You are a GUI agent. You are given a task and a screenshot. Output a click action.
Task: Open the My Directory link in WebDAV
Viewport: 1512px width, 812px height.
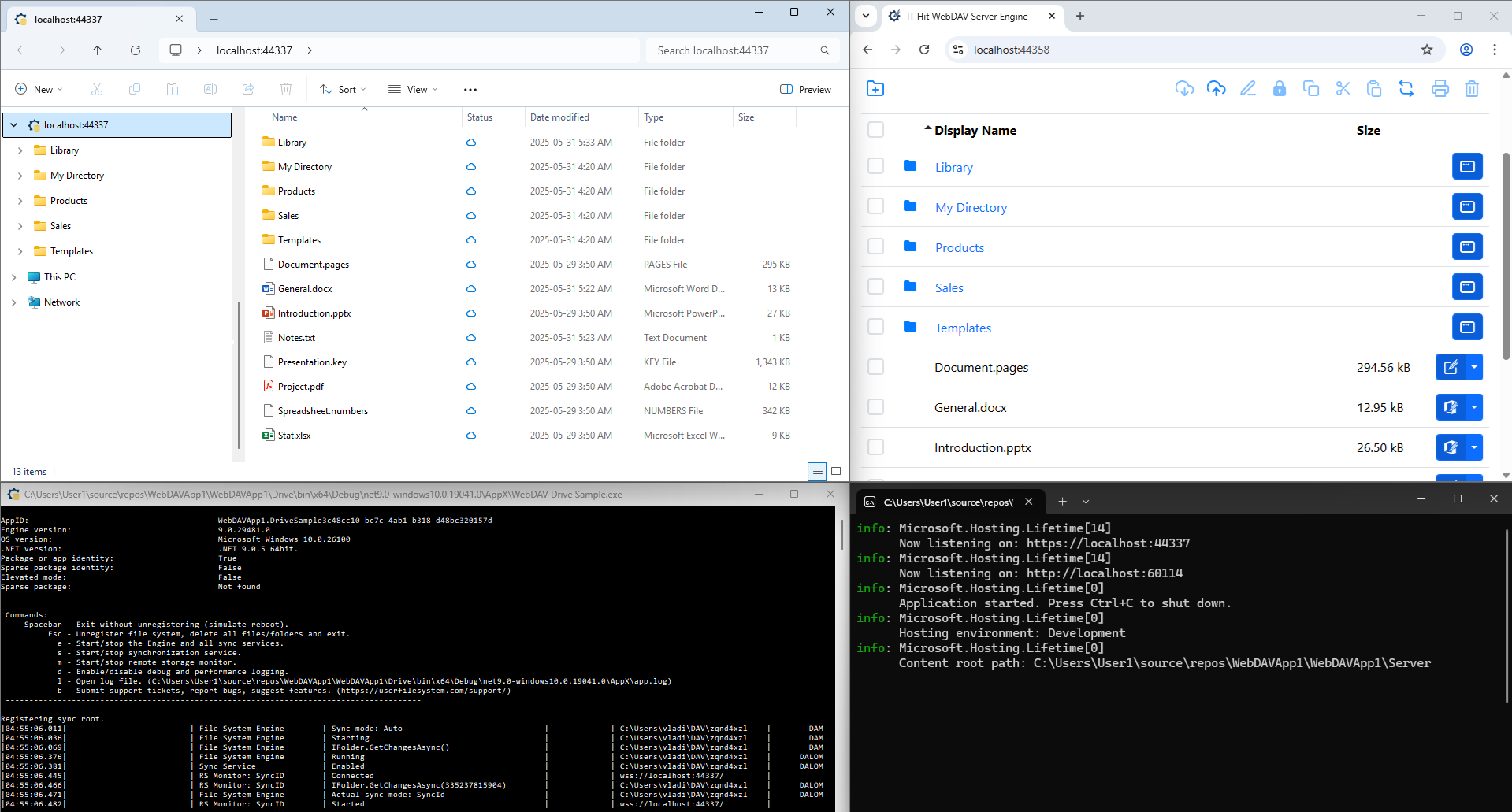pyautogui.click(x=971, y=207)
